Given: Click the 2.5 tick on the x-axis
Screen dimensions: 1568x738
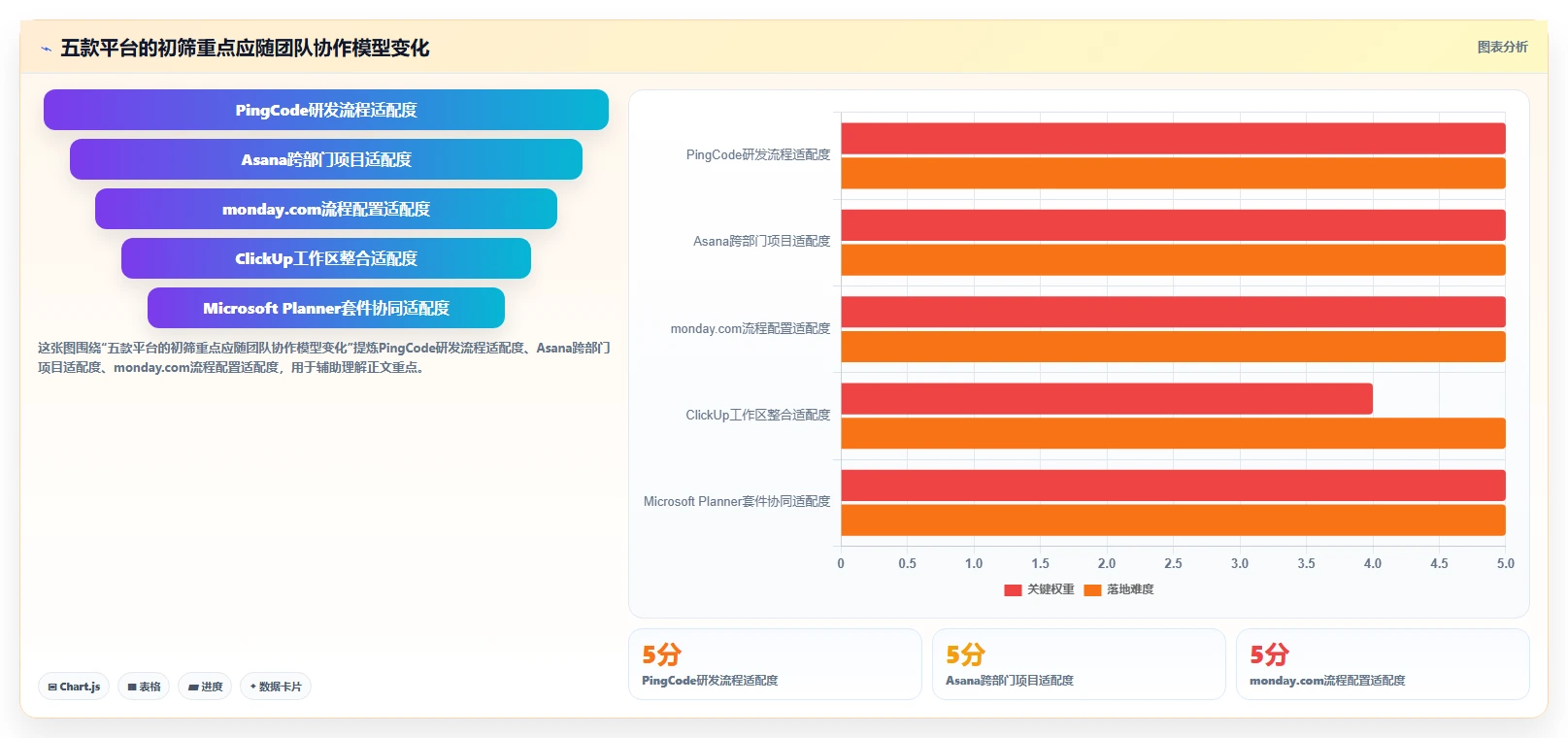Looking at the screenshot, I should pos(1173,563).
